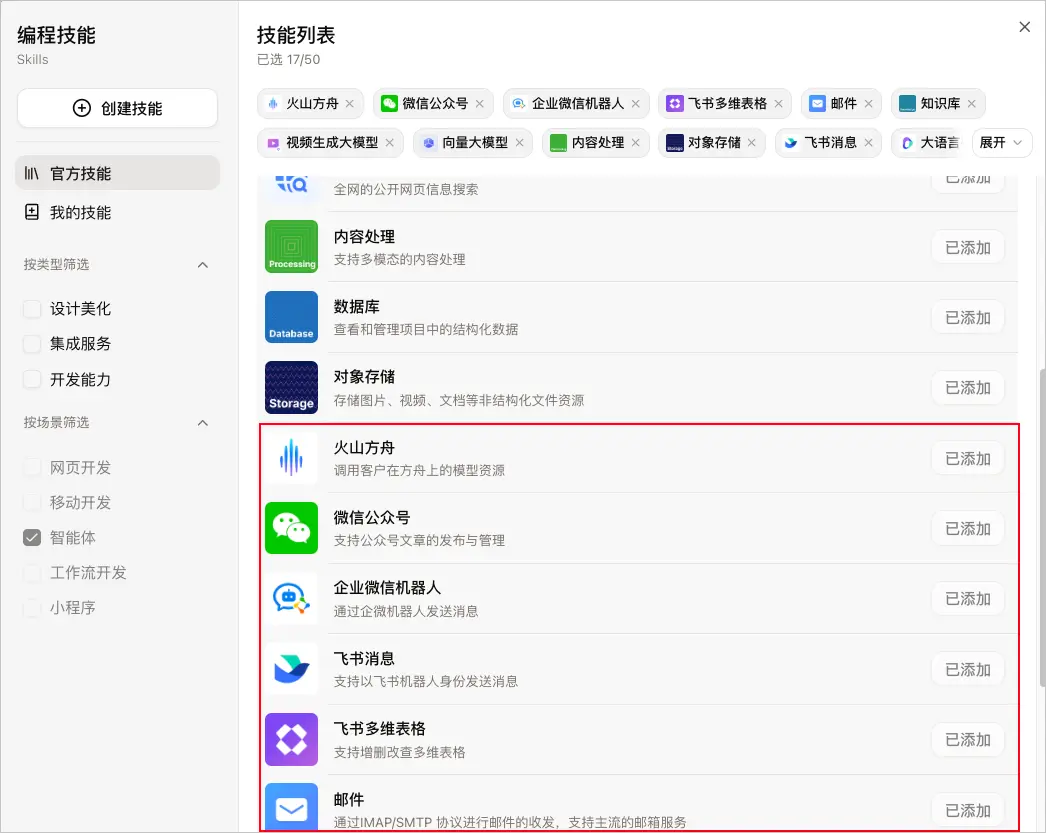Image resolution: width=1046 pixels, height=833 pixels.
Task: Click the 飞书多维表格 purple icon in list
Action: point(292,740)
